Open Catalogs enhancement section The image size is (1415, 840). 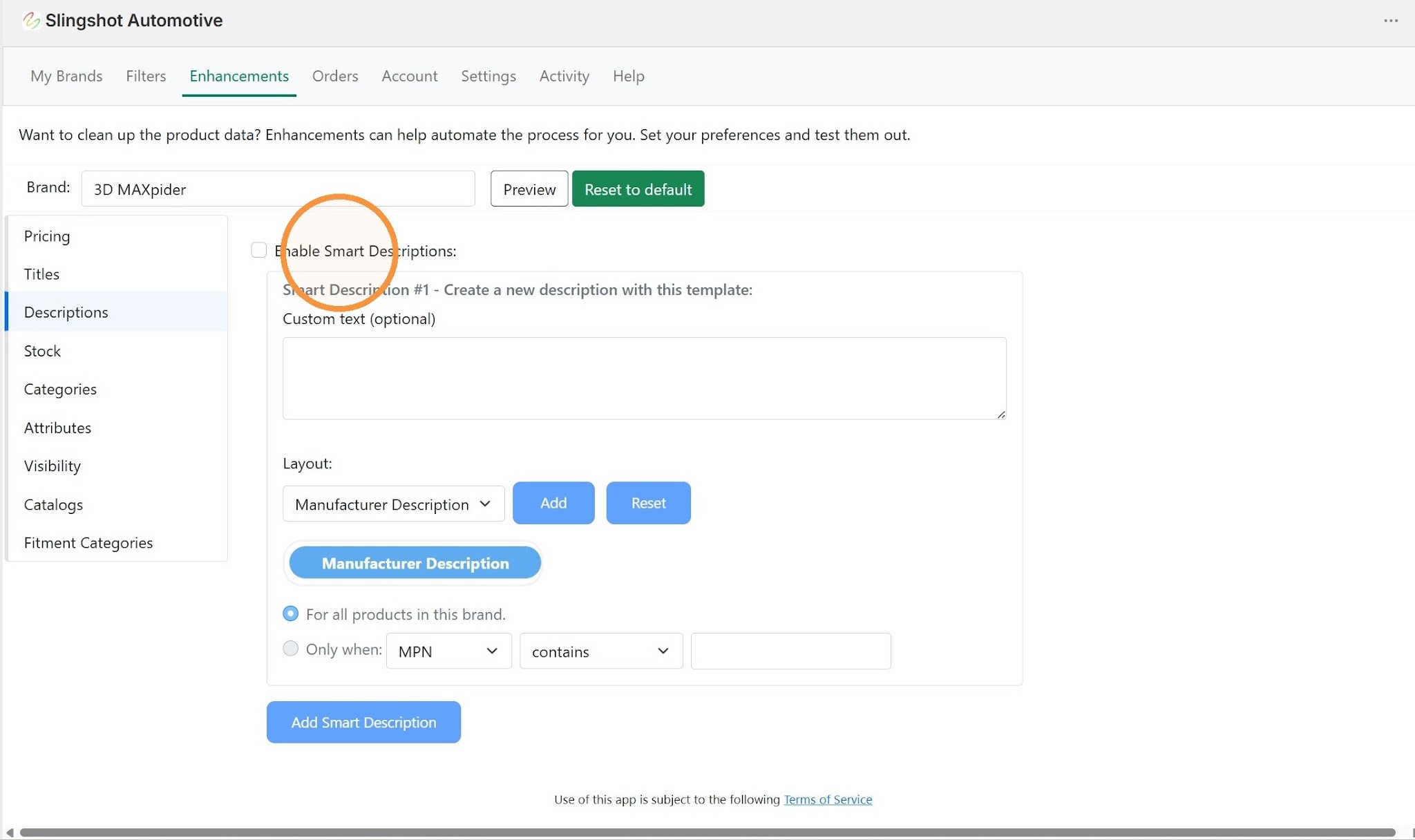click(116, 504)
